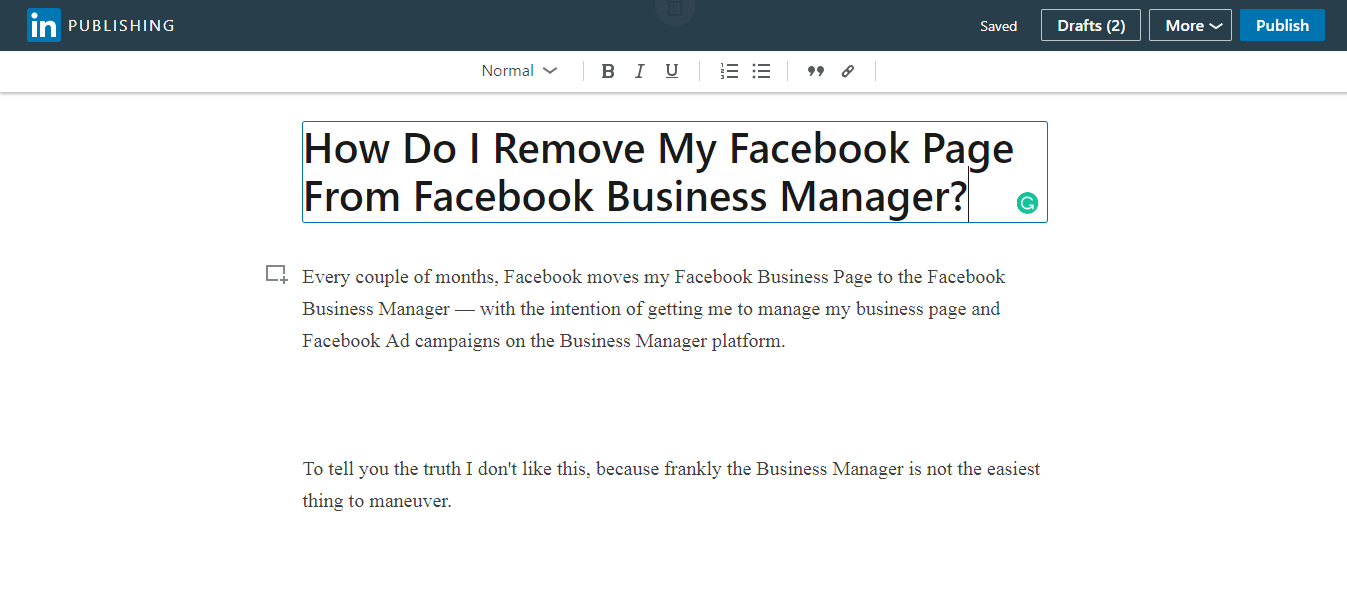Toggle bold formatting
The image size is (1347, 589).
click(x=608, y=71)
